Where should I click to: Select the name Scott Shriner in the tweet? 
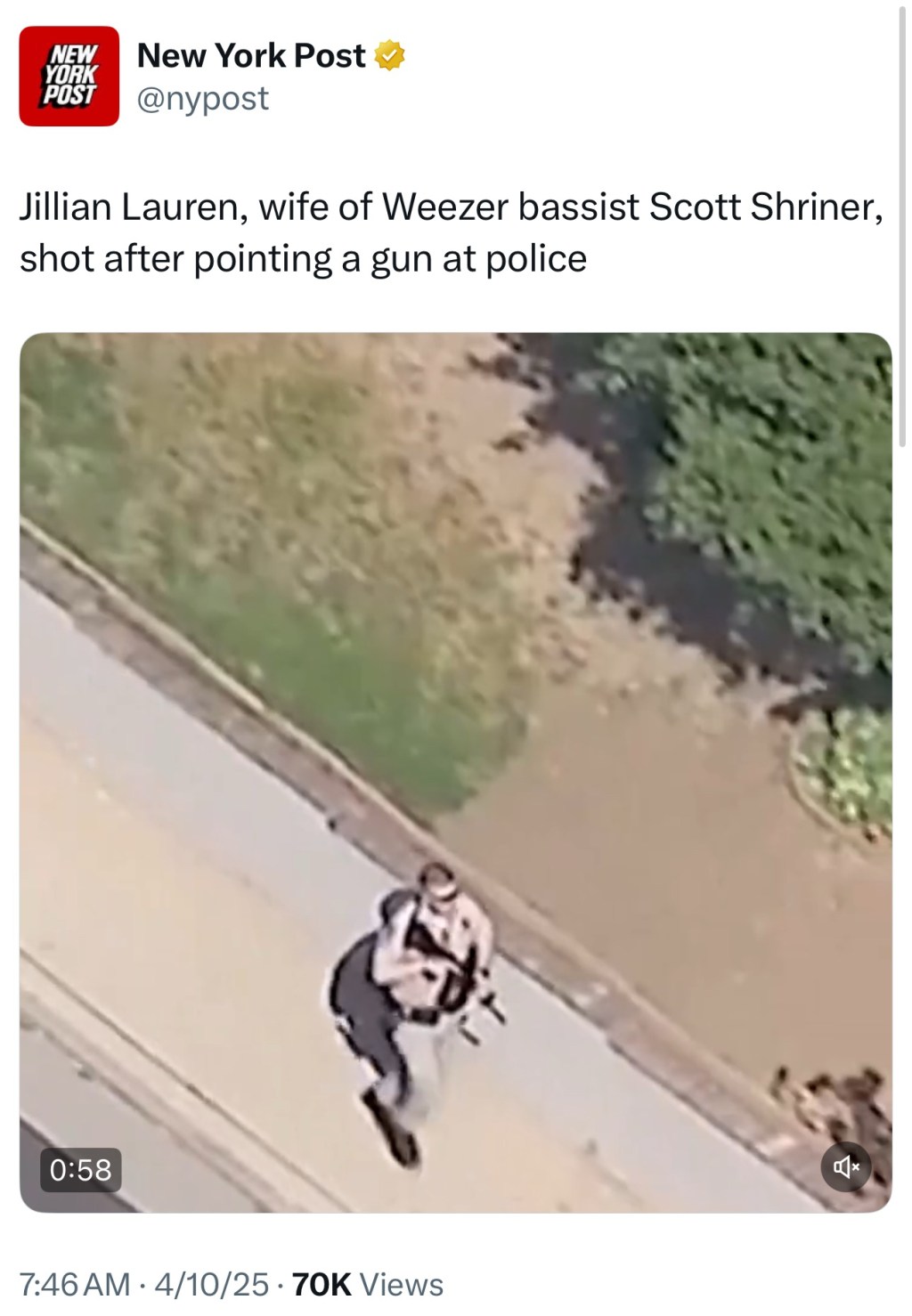coord(765,207)
